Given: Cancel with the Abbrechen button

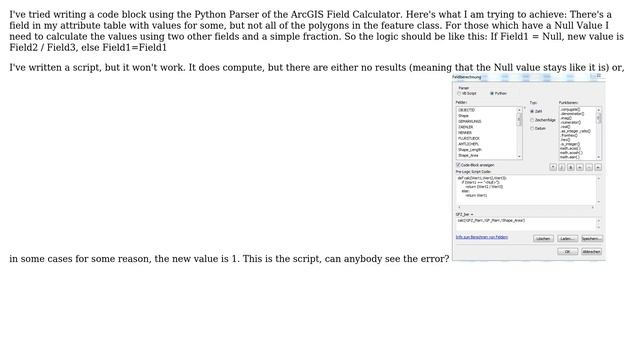Looking at the screenshot, I should click(x=591, y=251).
